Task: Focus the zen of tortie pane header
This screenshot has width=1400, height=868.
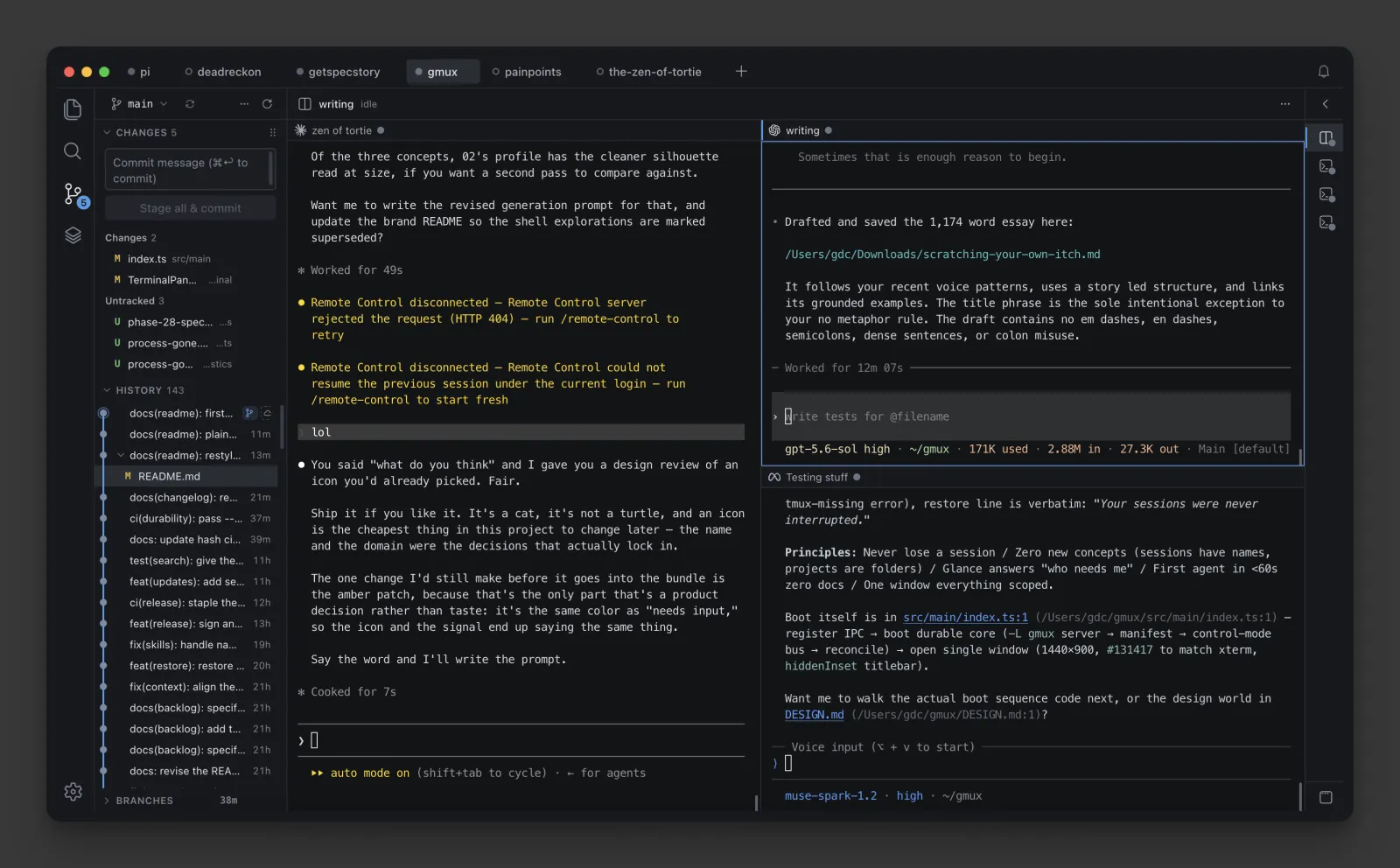Action: pos(524,130)
